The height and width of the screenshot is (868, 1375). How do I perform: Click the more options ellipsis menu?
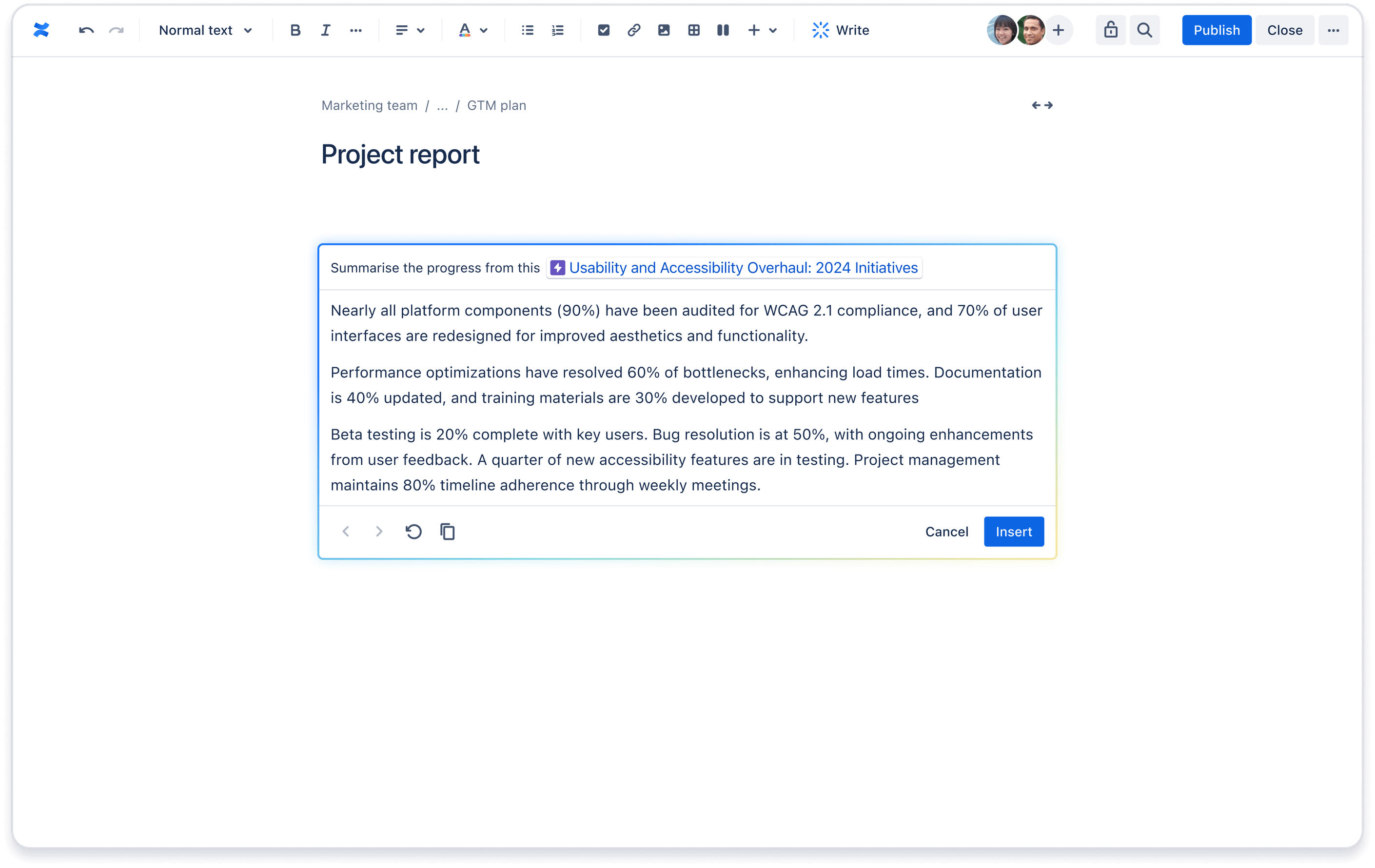(x=1334, y=30)
